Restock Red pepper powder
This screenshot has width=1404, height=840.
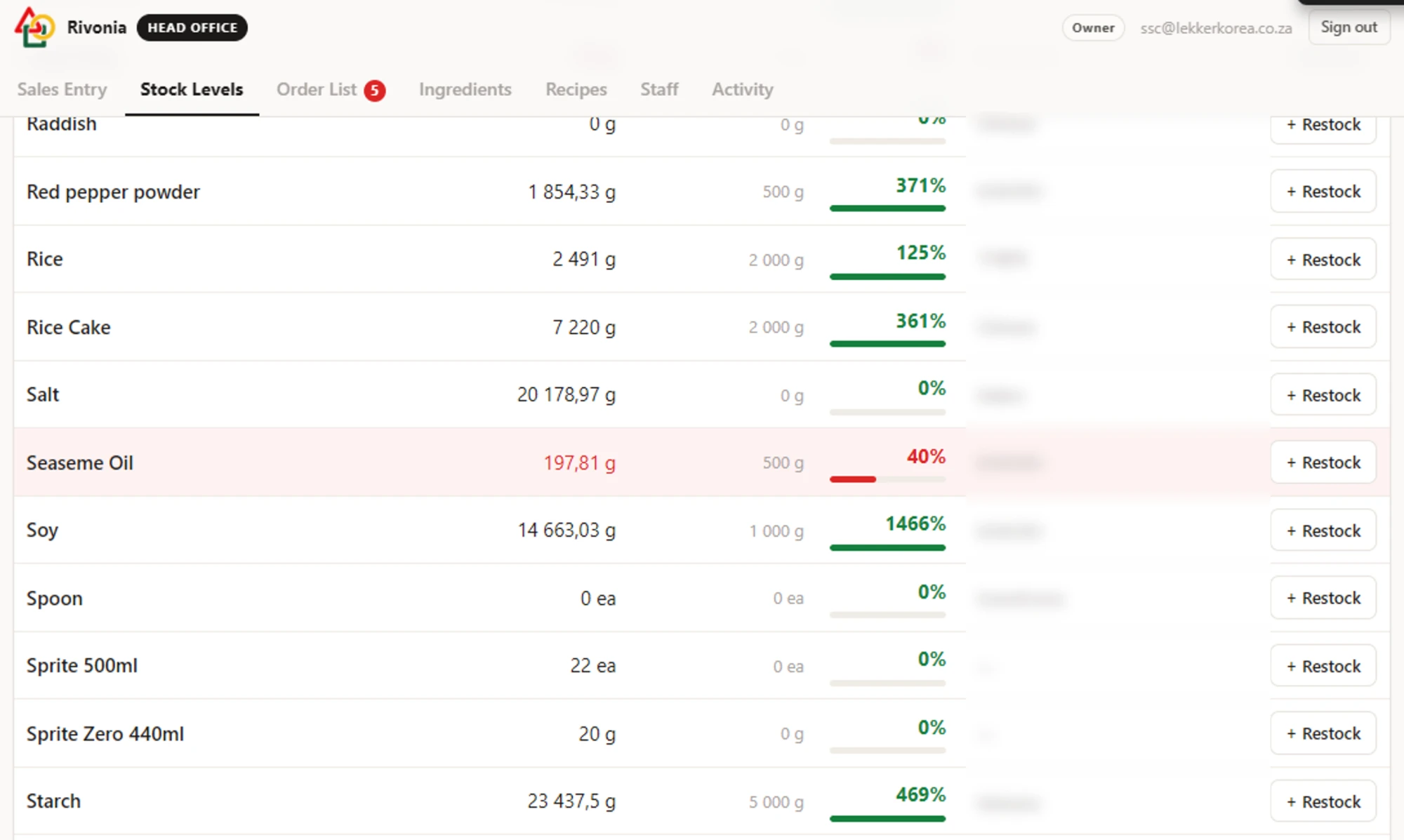point(1323,192)
